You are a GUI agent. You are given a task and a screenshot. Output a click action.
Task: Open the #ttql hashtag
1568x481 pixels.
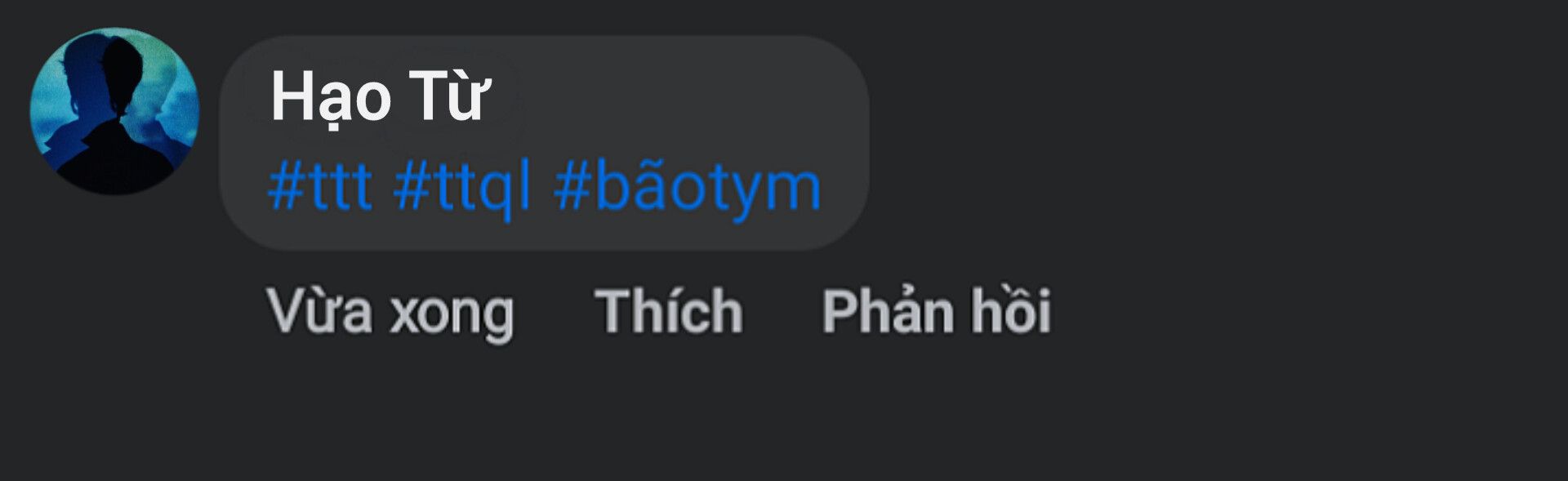tap(462, 189)
